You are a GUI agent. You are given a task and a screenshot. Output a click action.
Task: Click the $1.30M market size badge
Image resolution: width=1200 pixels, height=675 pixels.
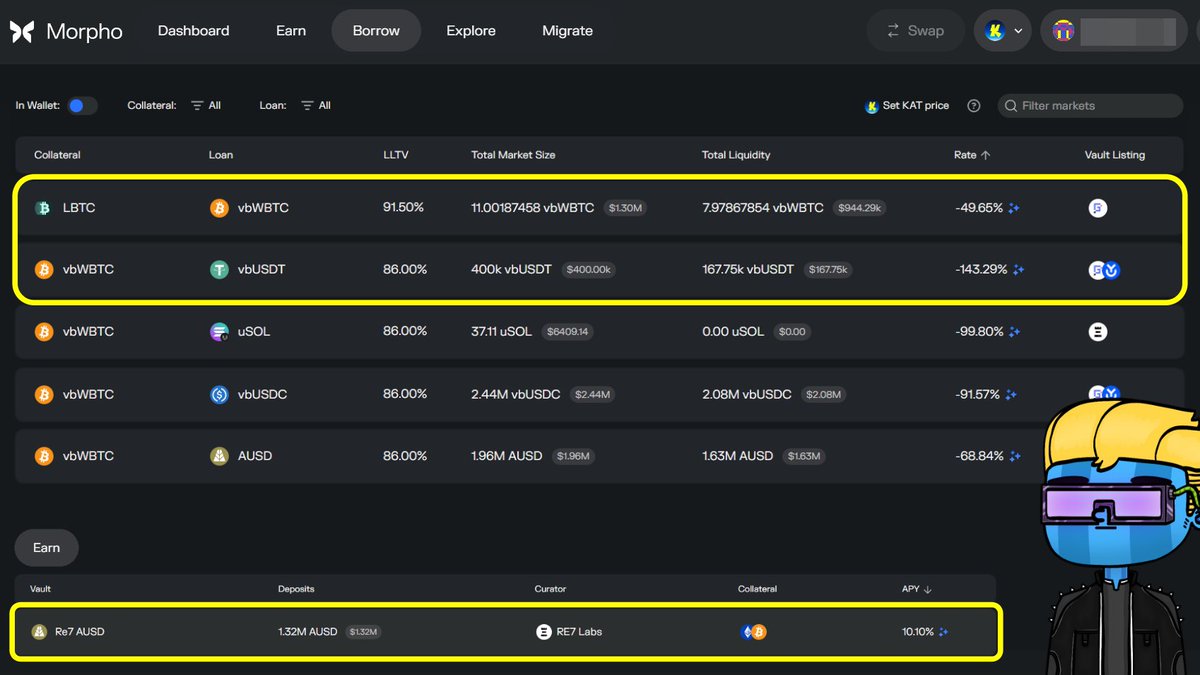tap(625, 208)
